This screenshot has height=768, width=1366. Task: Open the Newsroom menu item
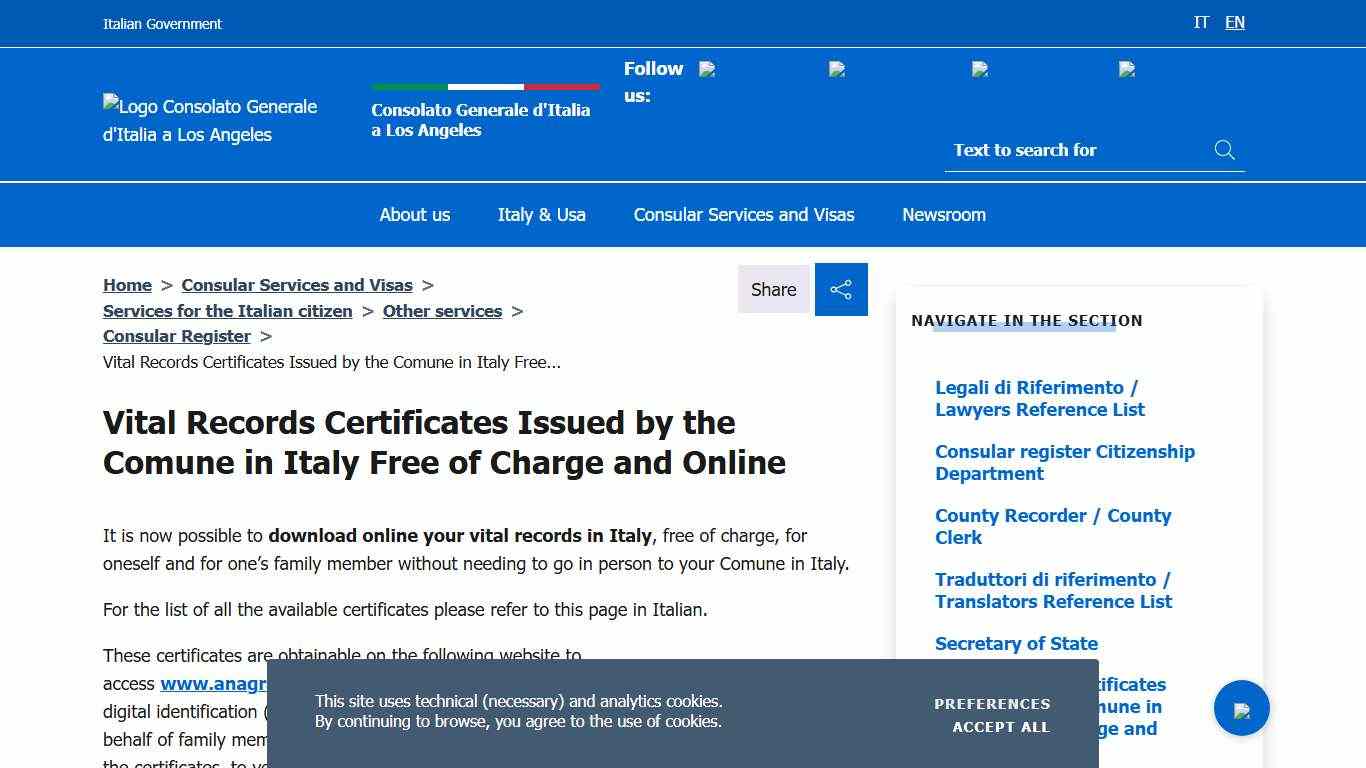(x=943, y=214)
